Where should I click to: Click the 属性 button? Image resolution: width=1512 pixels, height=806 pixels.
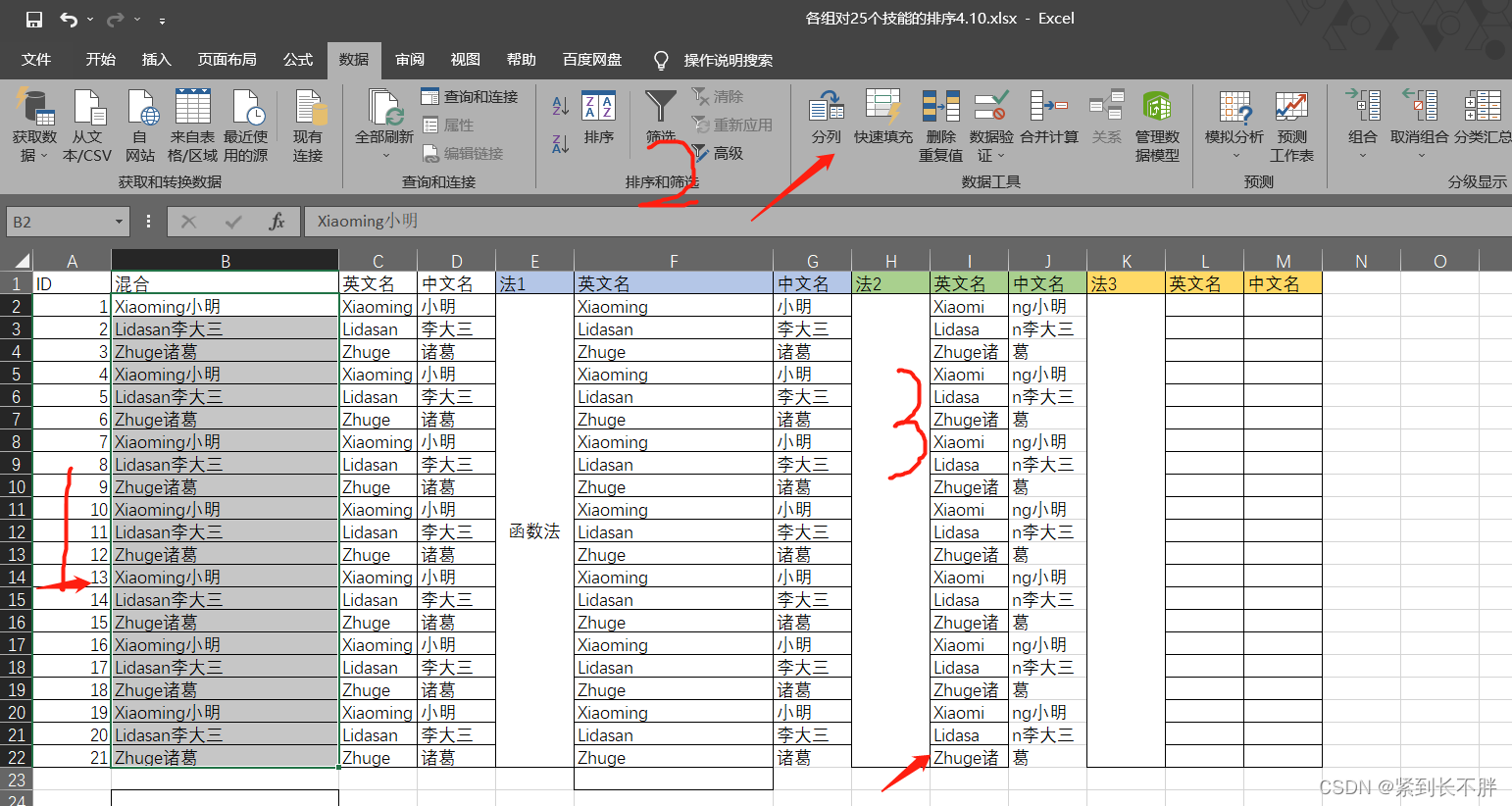pos(449,125)
